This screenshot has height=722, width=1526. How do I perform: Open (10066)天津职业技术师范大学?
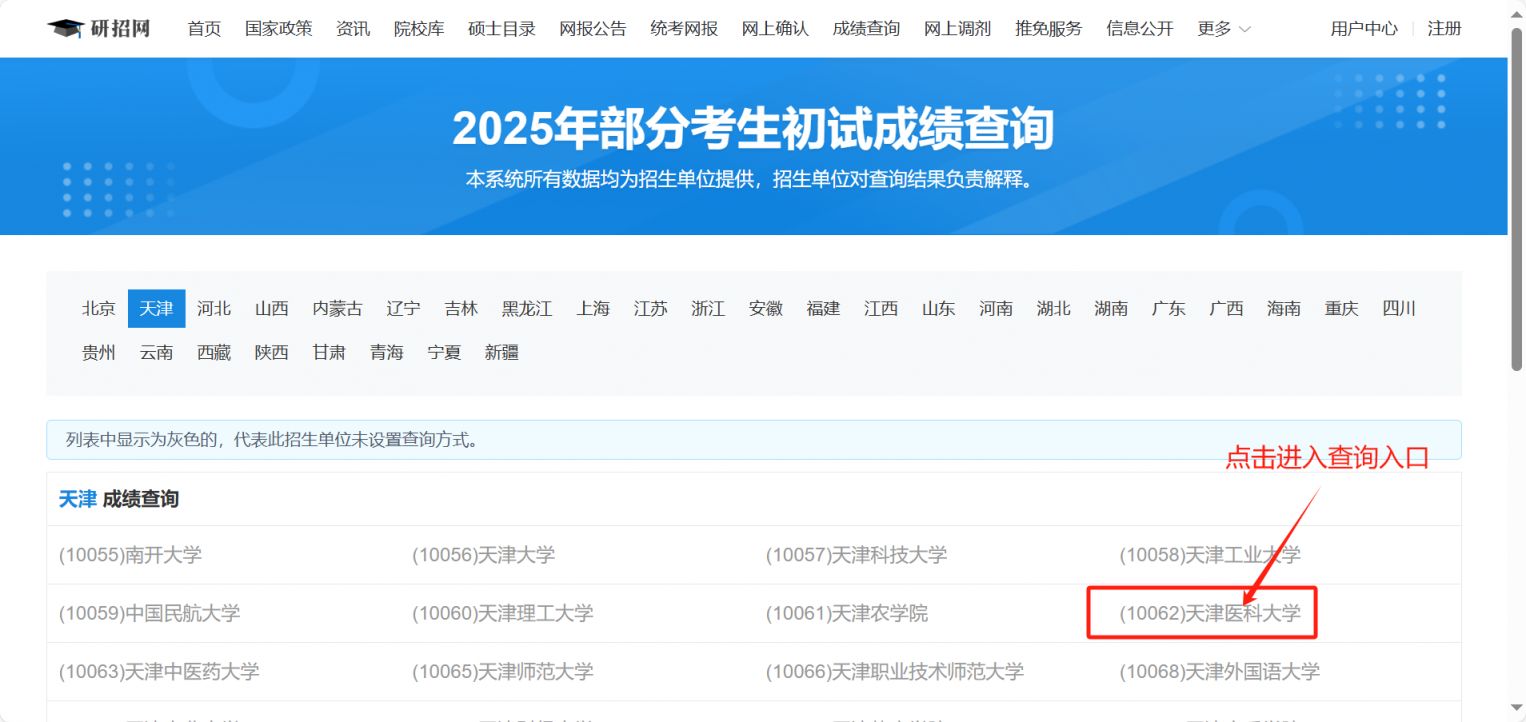[895, 671]
